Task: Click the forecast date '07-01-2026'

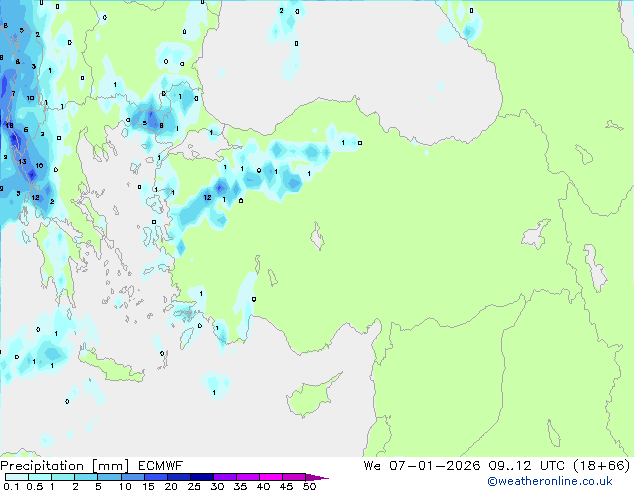Action: 435,466
